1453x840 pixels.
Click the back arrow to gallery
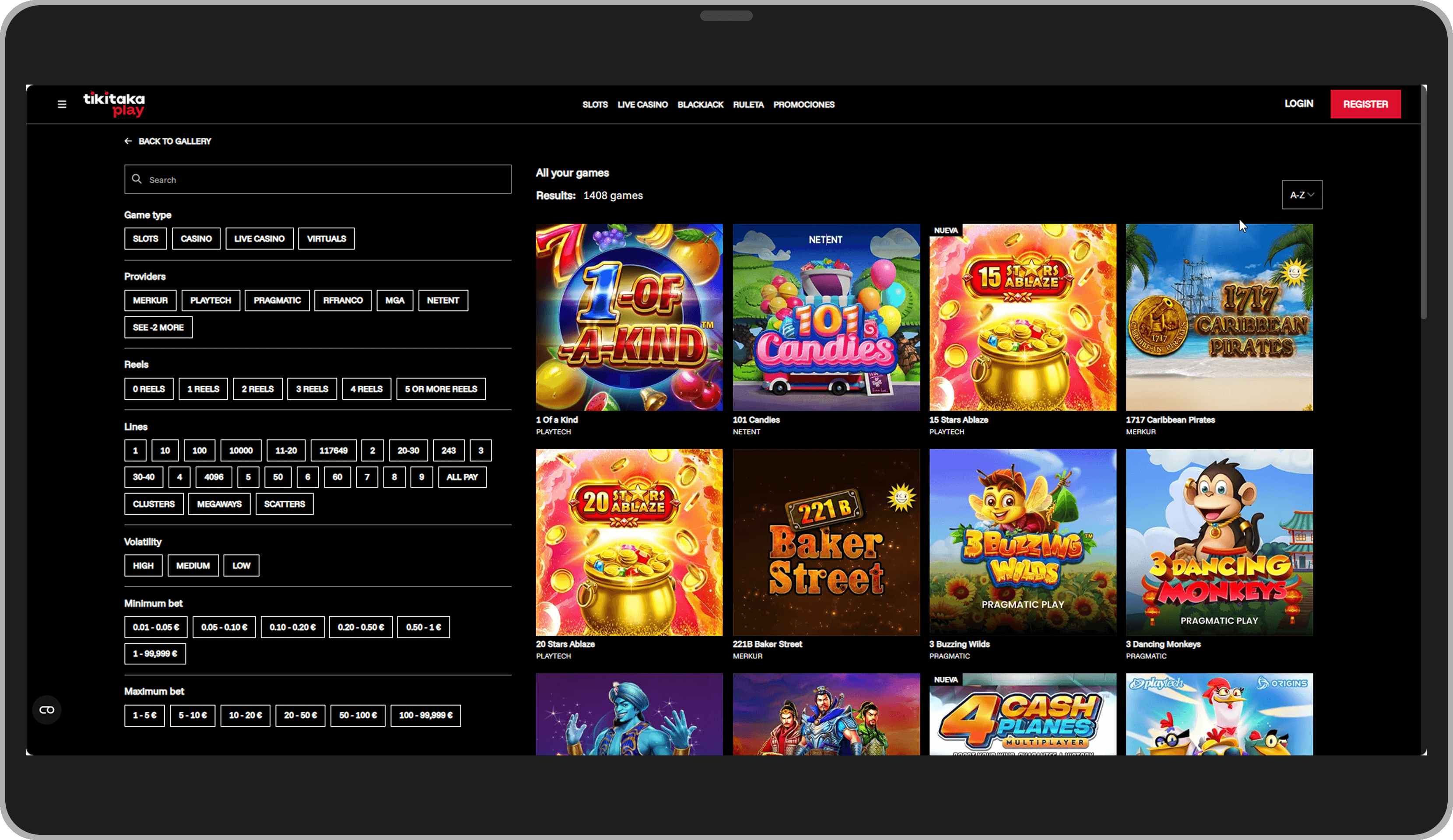click(x=128, y=141)
